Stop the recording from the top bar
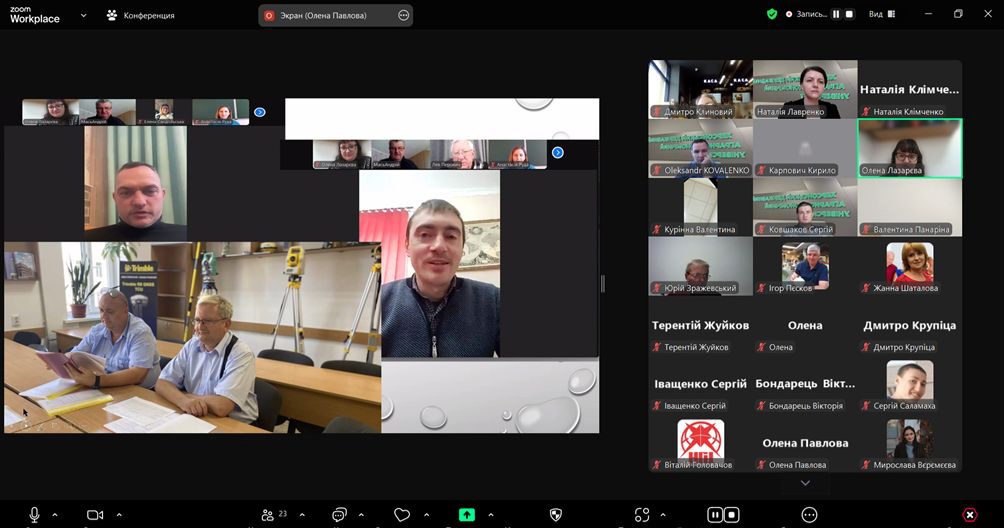This screenshot has height=528, width=1004. [850, 14]
